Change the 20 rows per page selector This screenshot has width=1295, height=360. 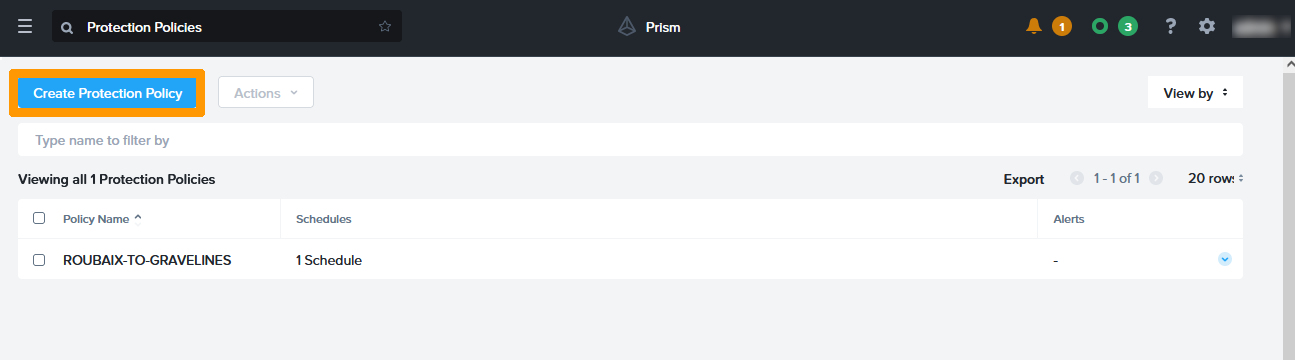pos(1215,179)
